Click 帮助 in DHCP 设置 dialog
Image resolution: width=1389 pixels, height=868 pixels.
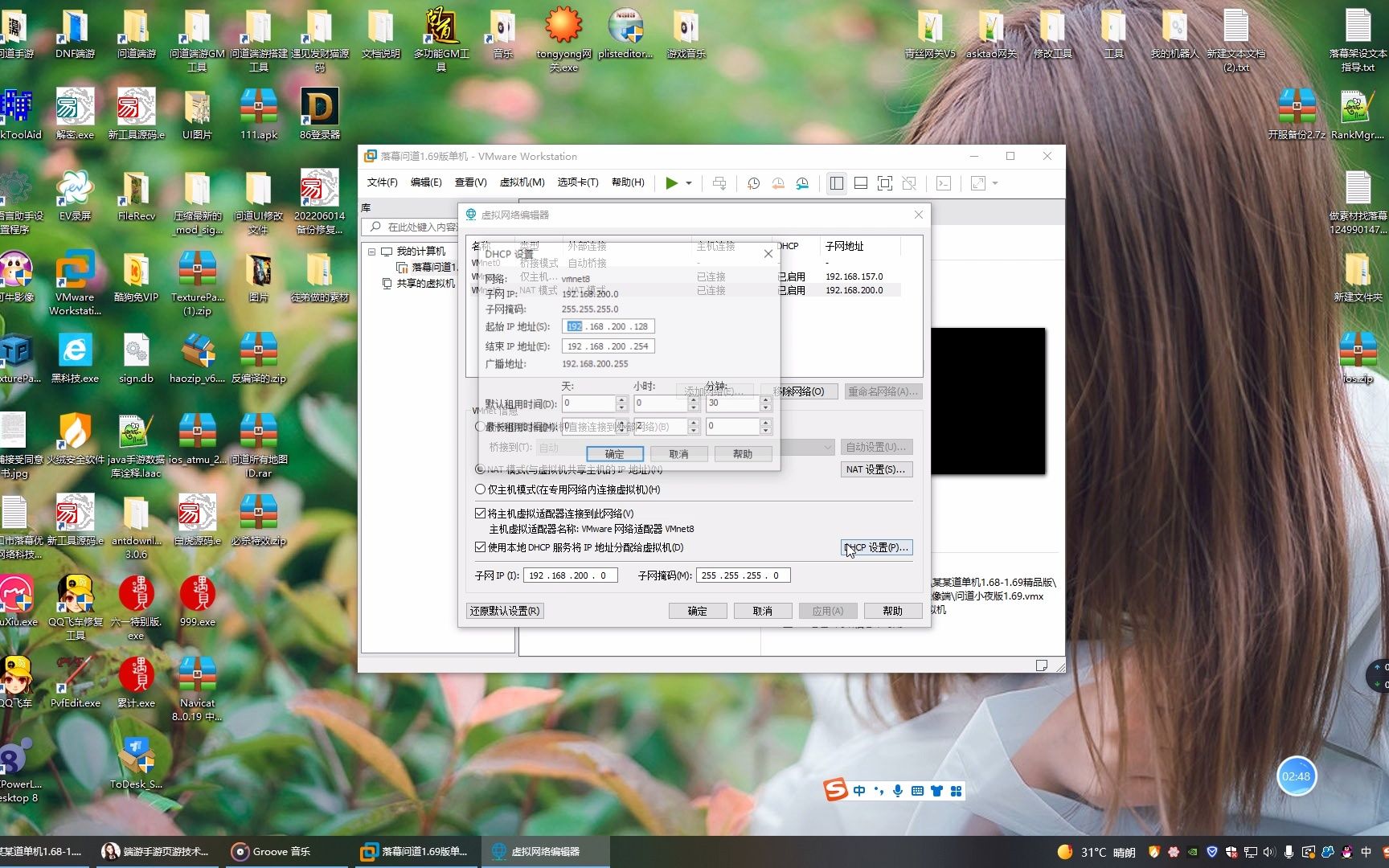click(x=743, y=454)
